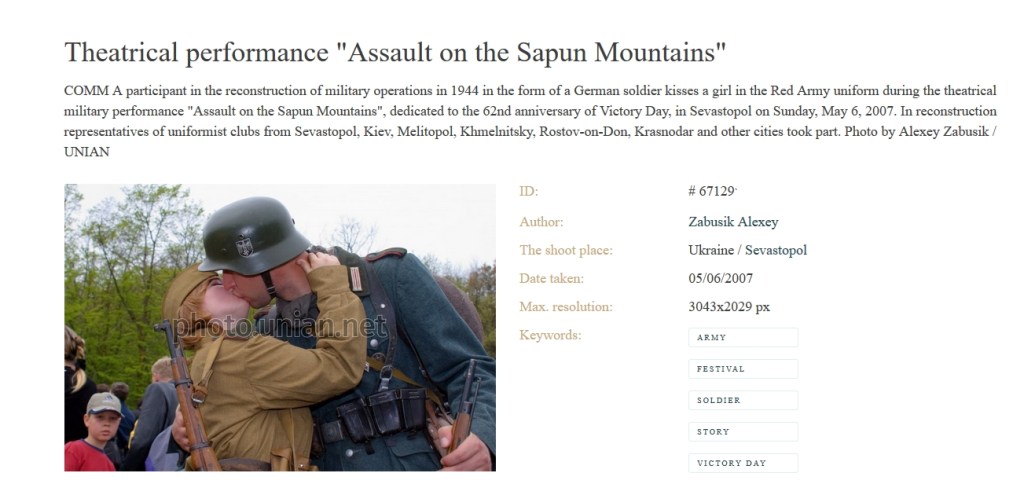Select the STORY keyword tag
1024x484 pixels.
coord(742,432)
